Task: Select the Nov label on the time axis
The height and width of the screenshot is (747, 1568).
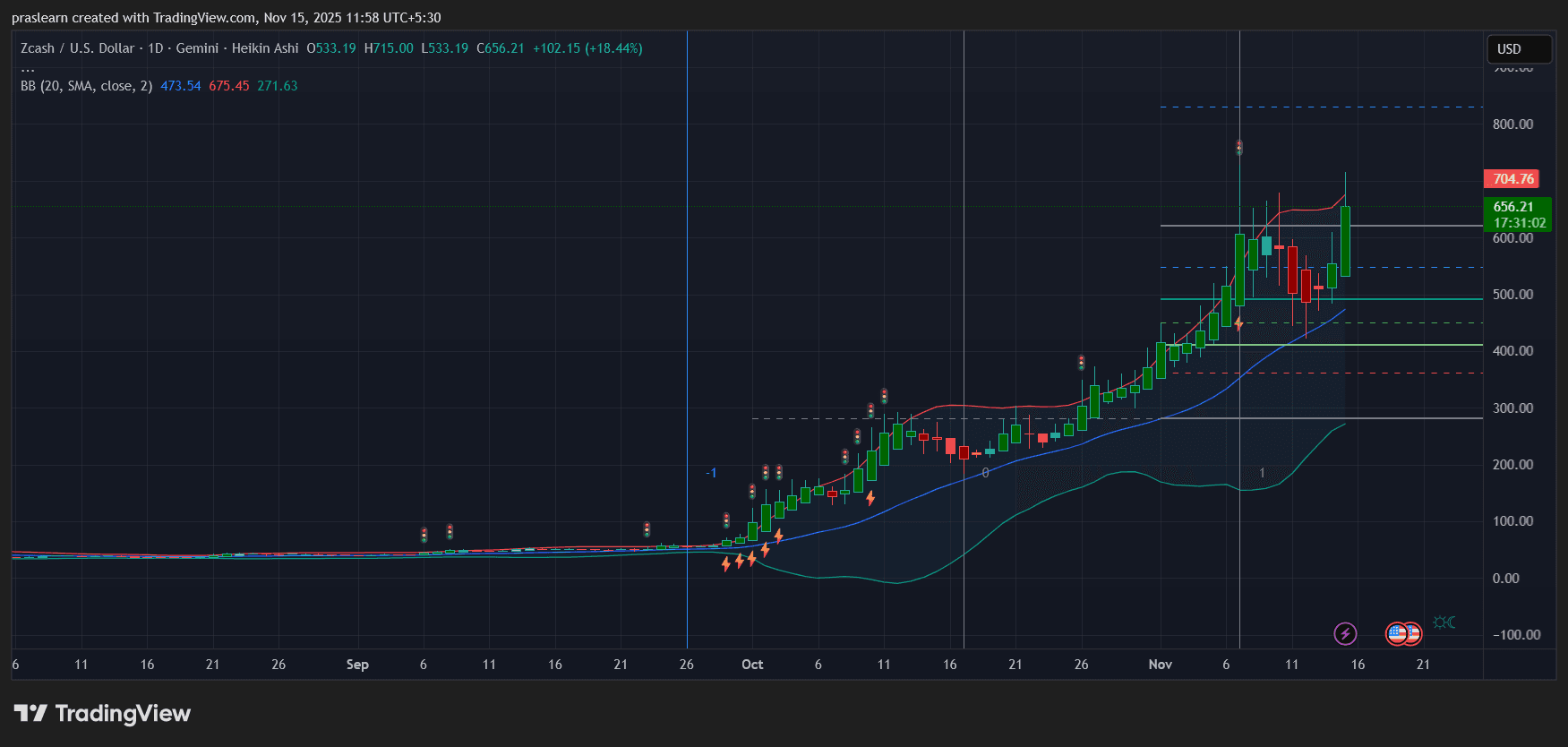Action: click(1160, 665)
